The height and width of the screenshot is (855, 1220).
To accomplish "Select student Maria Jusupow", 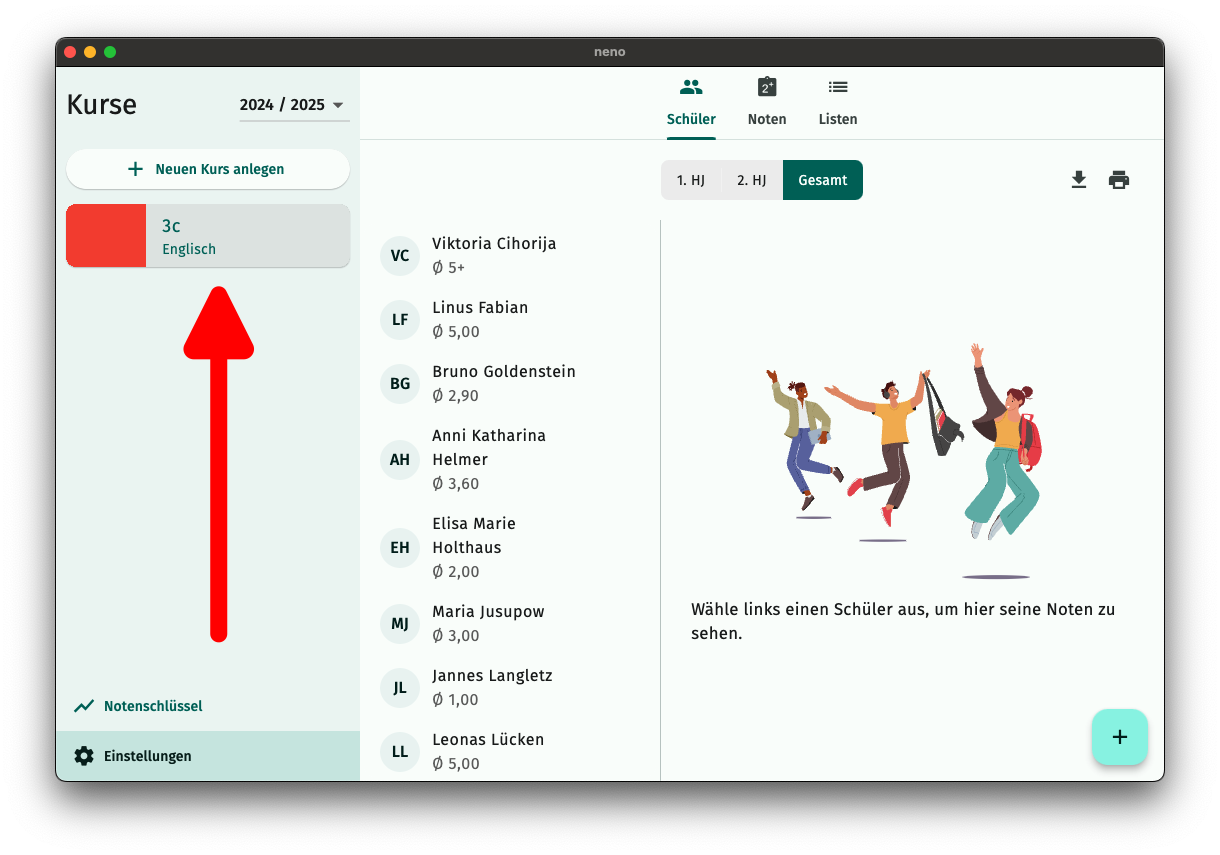I will (x=510, y=623).
